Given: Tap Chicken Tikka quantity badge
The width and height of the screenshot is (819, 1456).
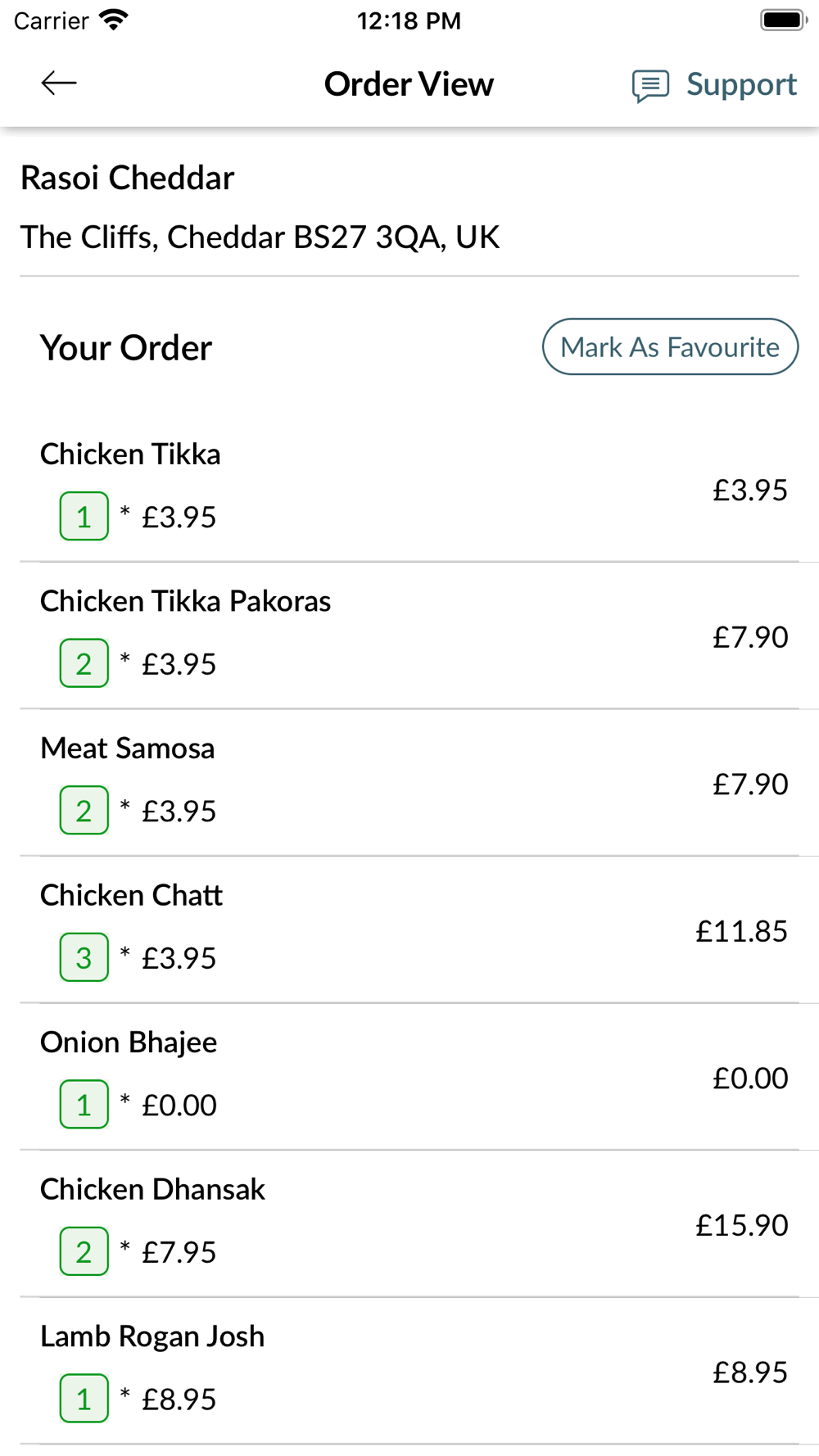Looking at the screenshot, I should pyautogui.click(x=84, y=516).
